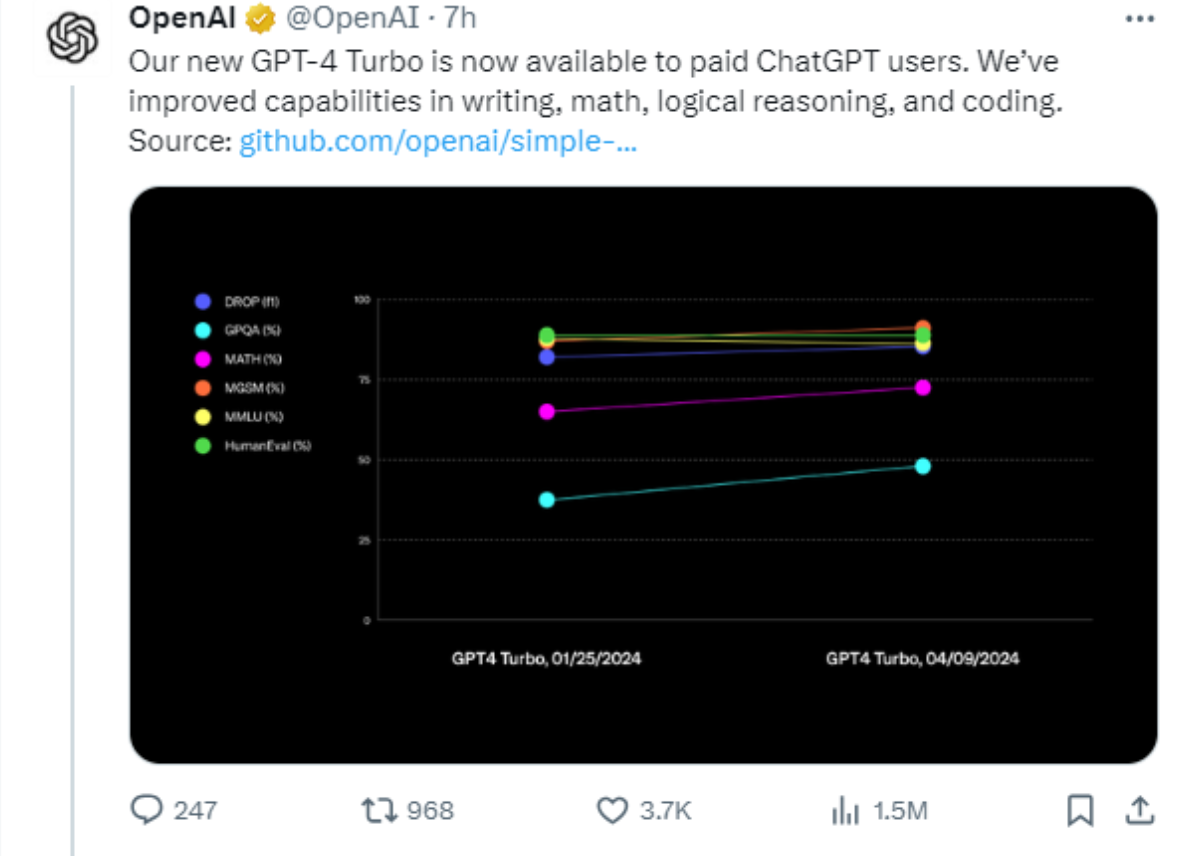Click the OpenAI display name
The image size is (1185, 856).
(182, 17)
